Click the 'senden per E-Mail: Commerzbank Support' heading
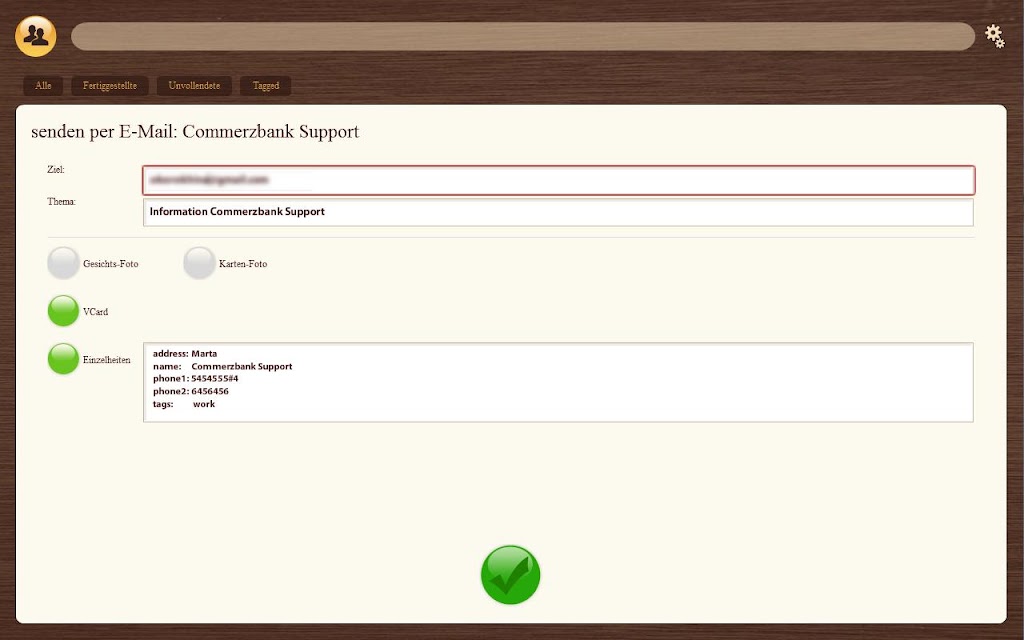Screen dimensions: 1024x640 pyautogui.click(x=195, y=132)
